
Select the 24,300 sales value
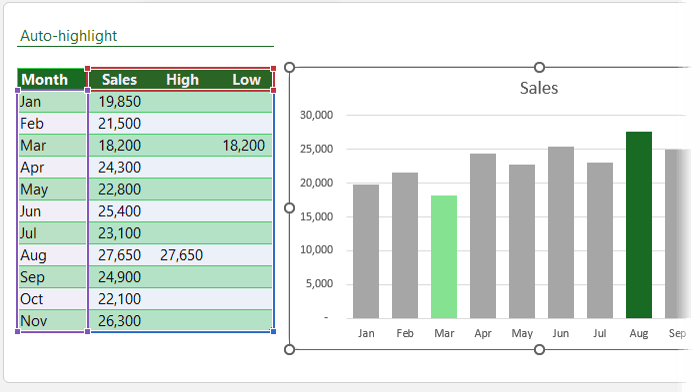(120, 167)
